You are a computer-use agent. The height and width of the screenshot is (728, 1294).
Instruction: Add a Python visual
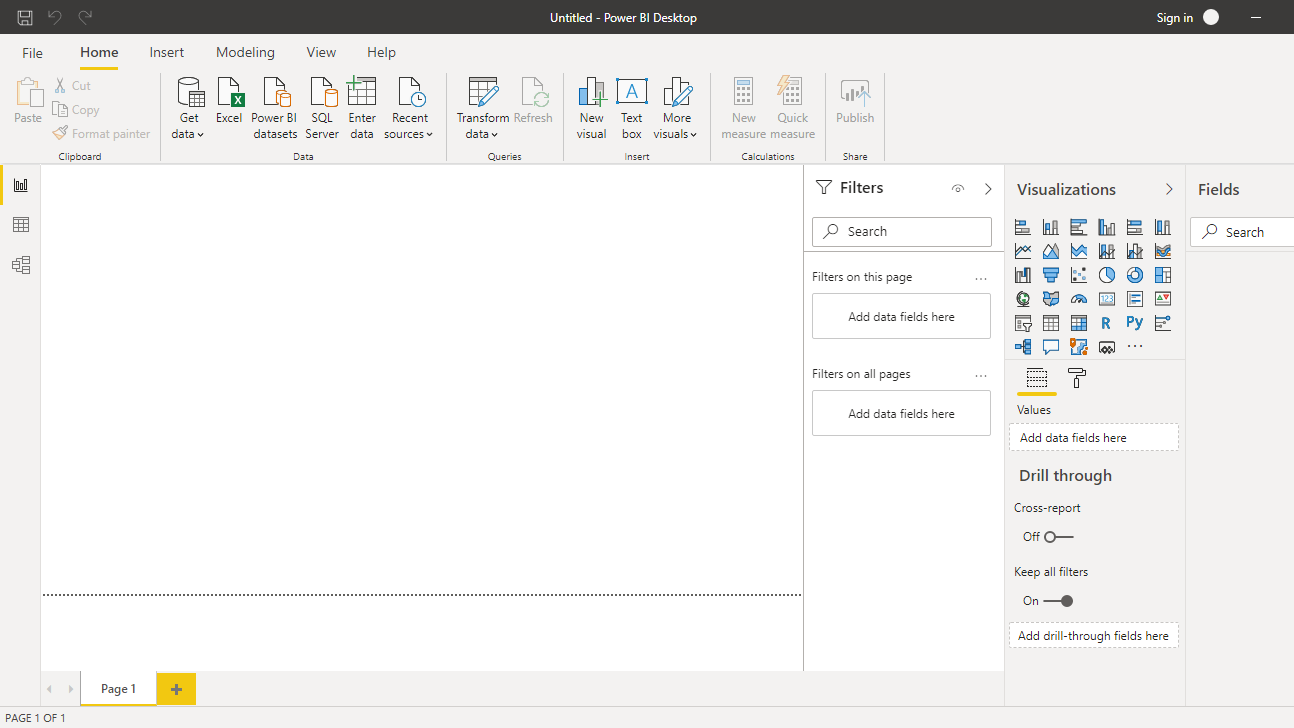click(x=1134, y=323)
